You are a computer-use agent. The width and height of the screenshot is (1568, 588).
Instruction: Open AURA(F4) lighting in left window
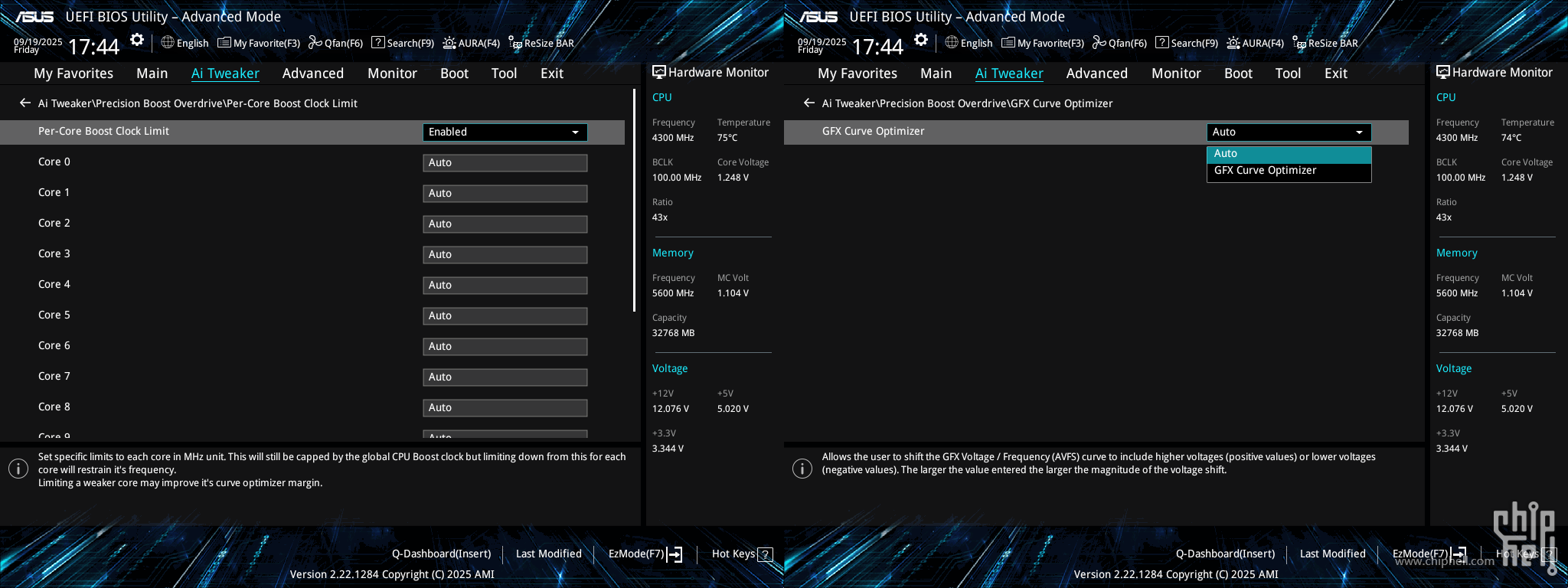(472, 43)
